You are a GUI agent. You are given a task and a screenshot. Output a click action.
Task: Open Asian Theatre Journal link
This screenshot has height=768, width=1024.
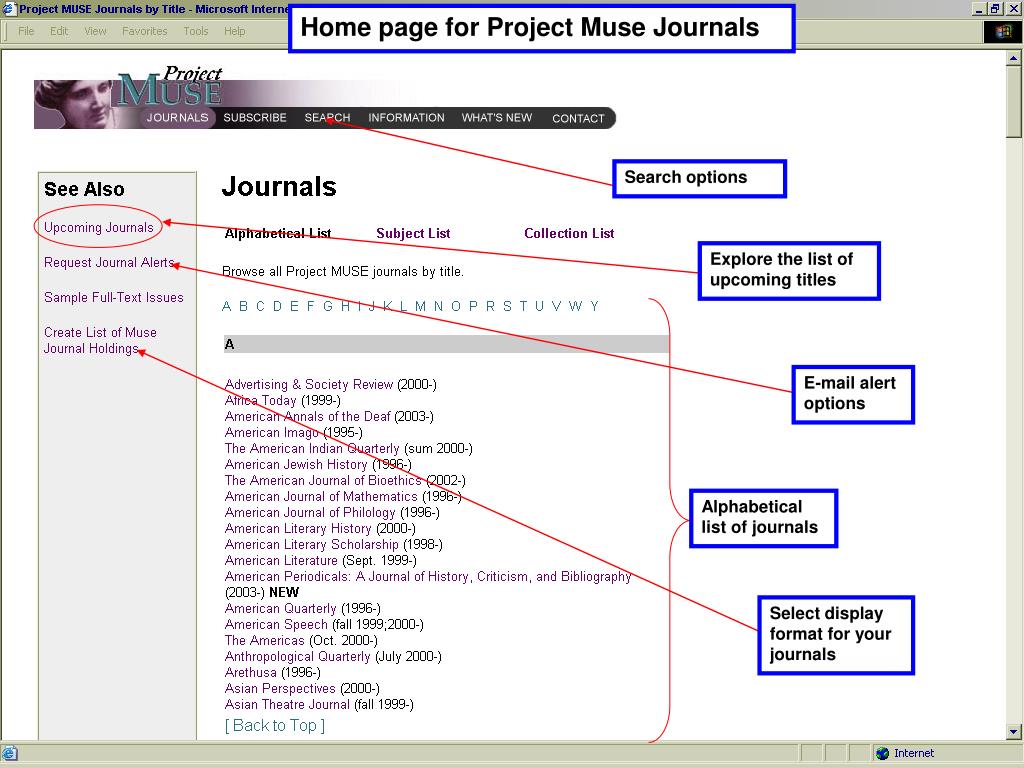287,705
